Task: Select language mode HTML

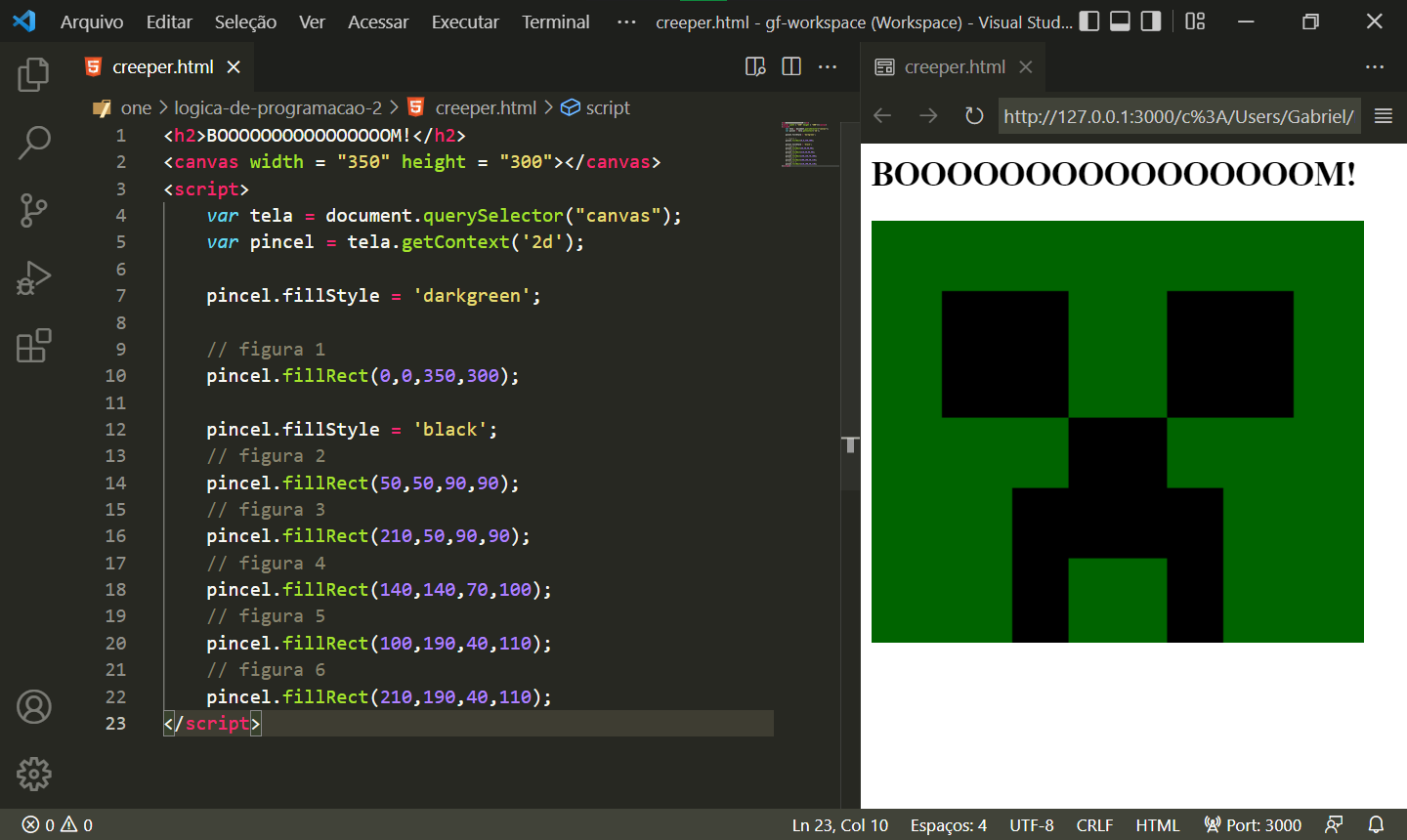Action: (x=1158, y=824)
